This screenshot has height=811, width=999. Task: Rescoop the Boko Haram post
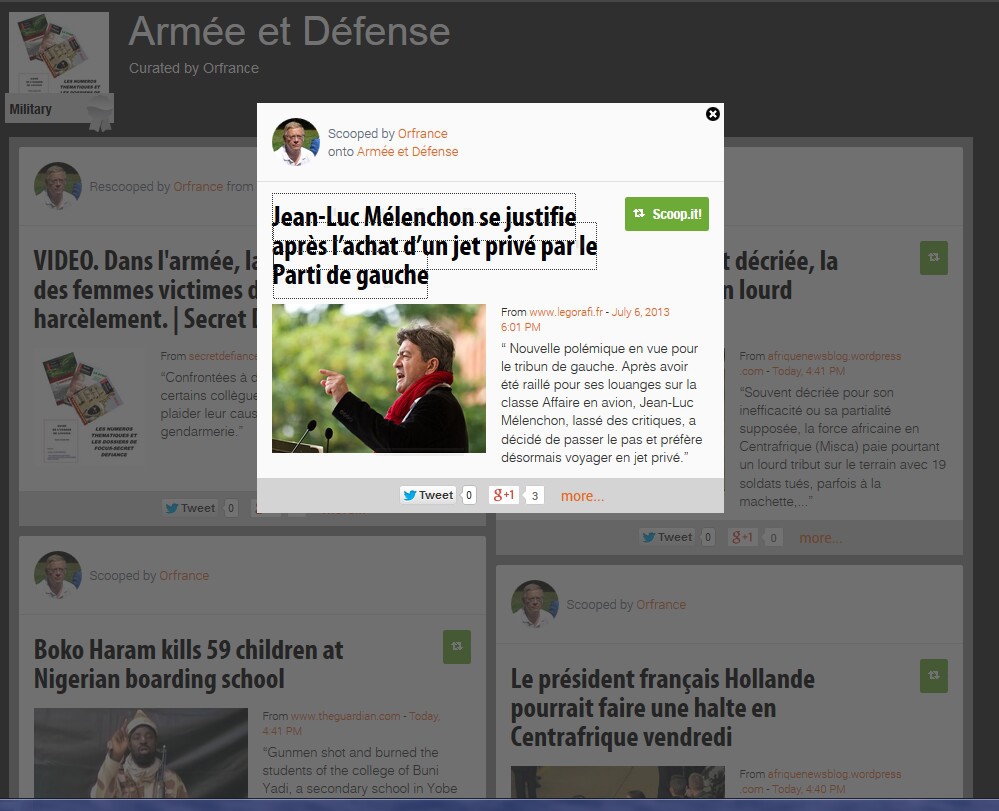click(457, 647)
